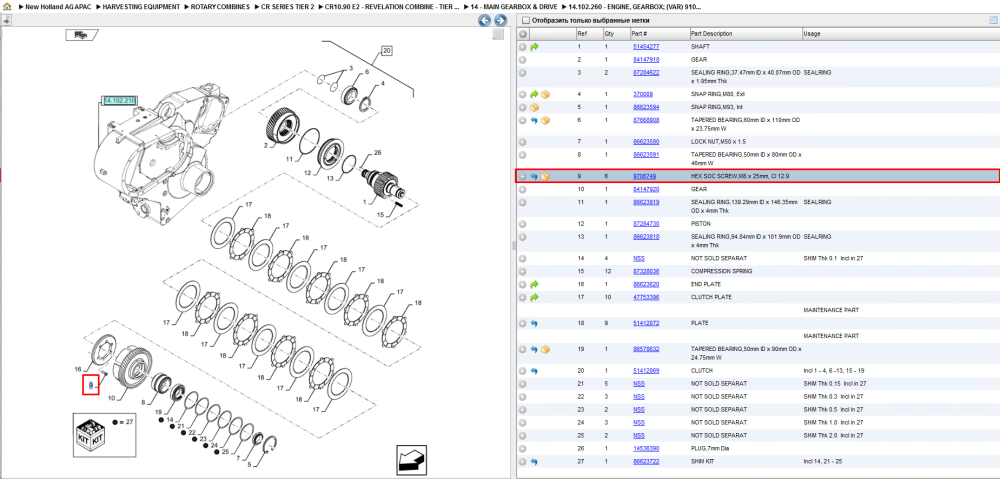Viewport: 1000px width, 479px height.
Task: Click green arrow icon on SNAP RING M80 row
Action: (534, 94)
